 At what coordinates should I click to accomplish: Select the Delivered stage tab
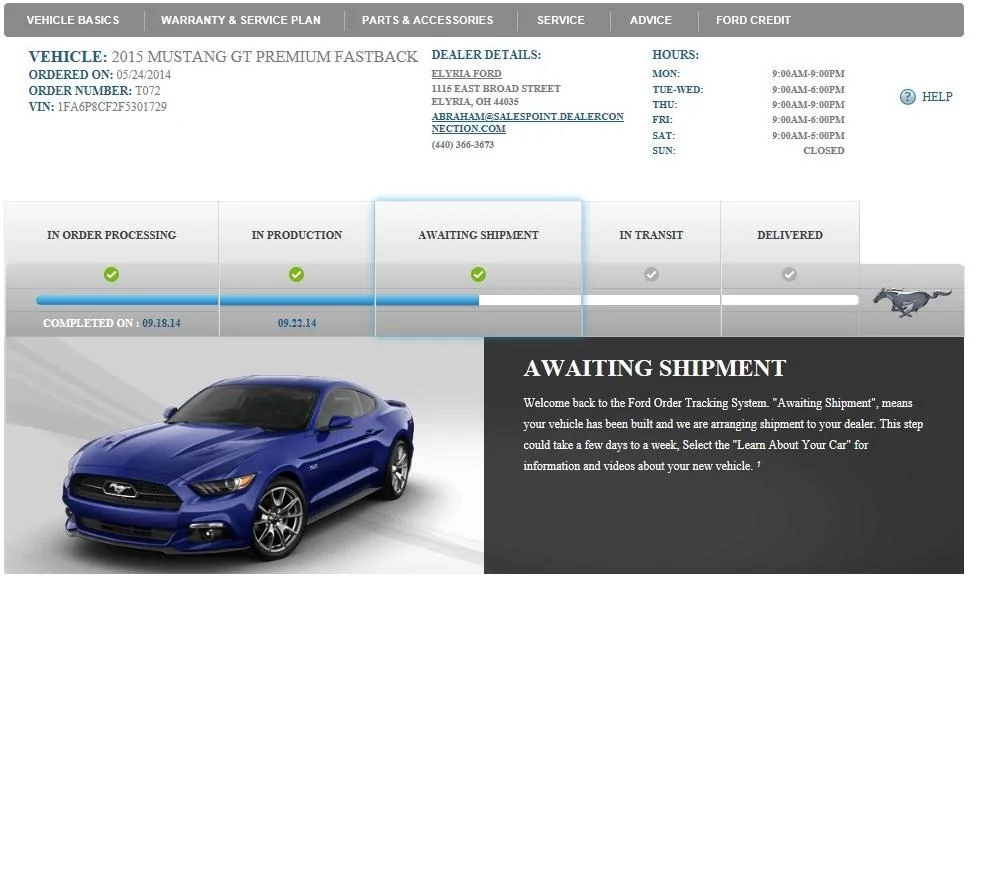coord(790,235)
